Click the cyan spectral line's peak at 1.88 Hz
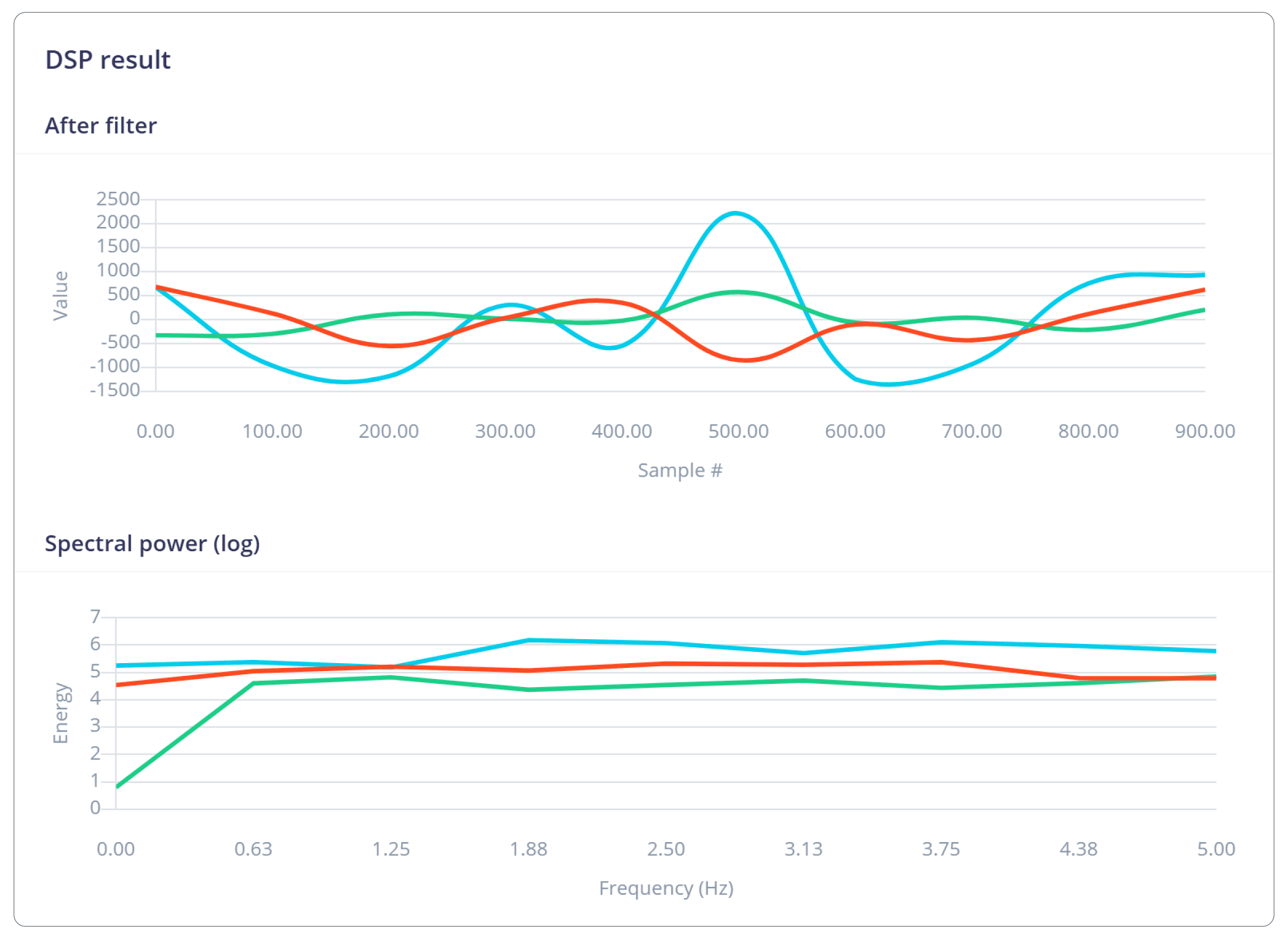 click(x=529, y=641)
